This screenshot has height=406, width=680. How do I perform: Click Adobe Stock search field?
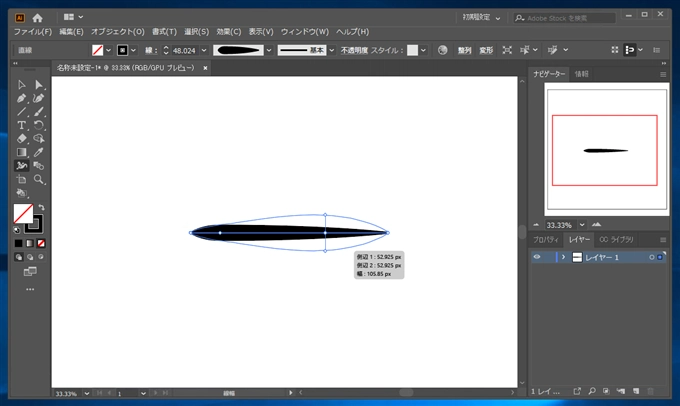564,18
